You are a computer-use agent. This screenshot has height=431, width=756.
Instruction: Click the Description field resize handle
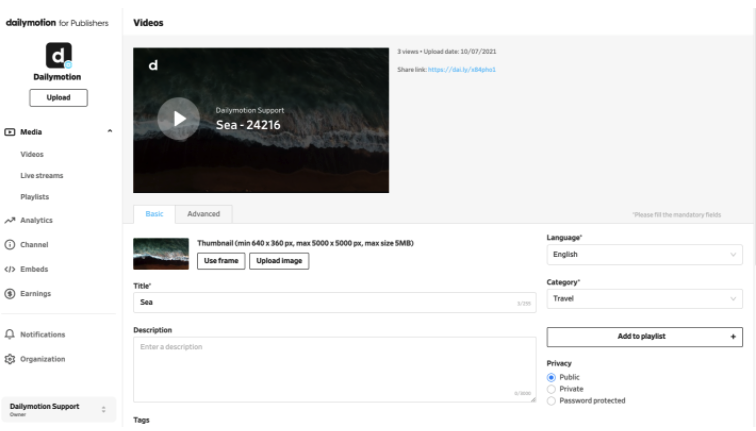(533, 399)
